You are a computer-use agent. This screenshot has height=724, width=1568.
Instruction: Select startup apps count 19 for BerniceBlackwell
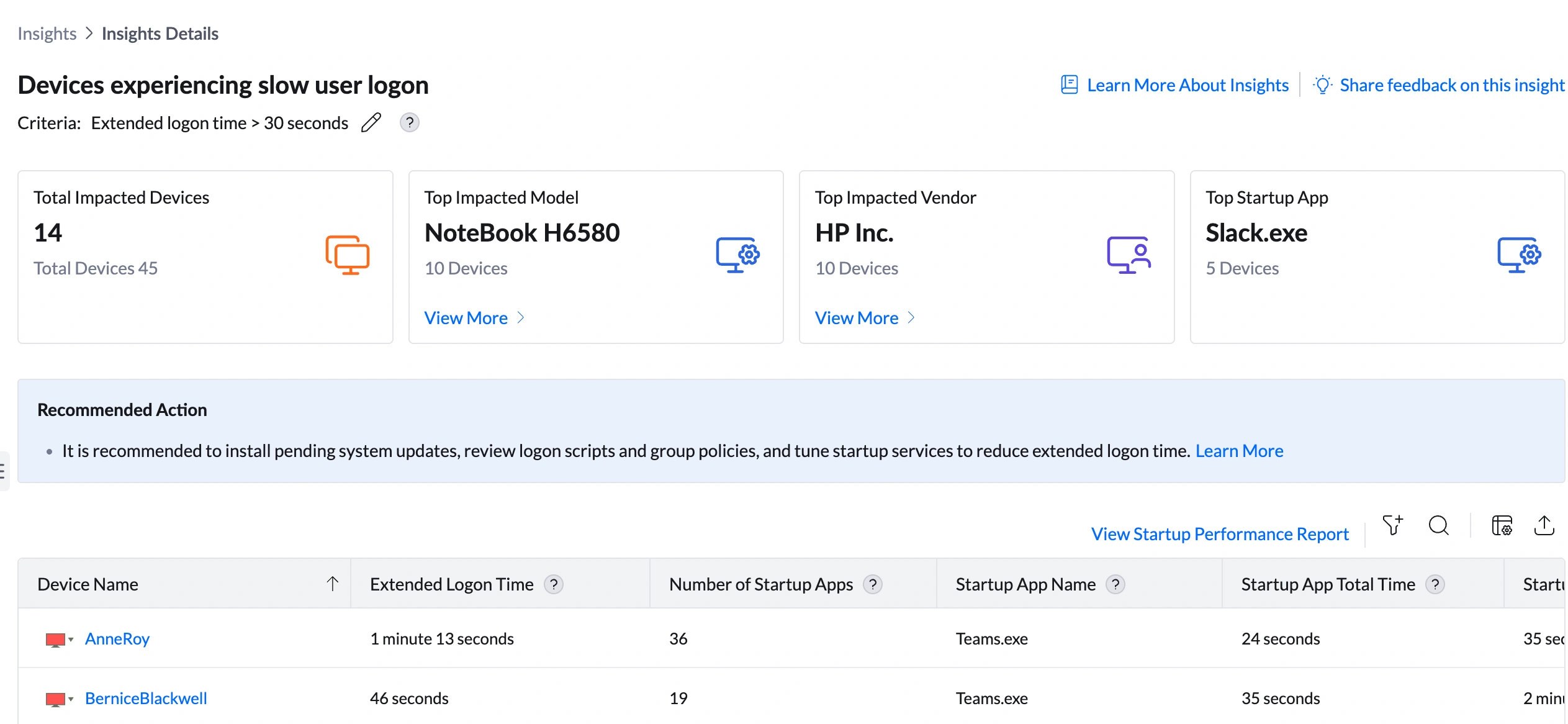678,699
